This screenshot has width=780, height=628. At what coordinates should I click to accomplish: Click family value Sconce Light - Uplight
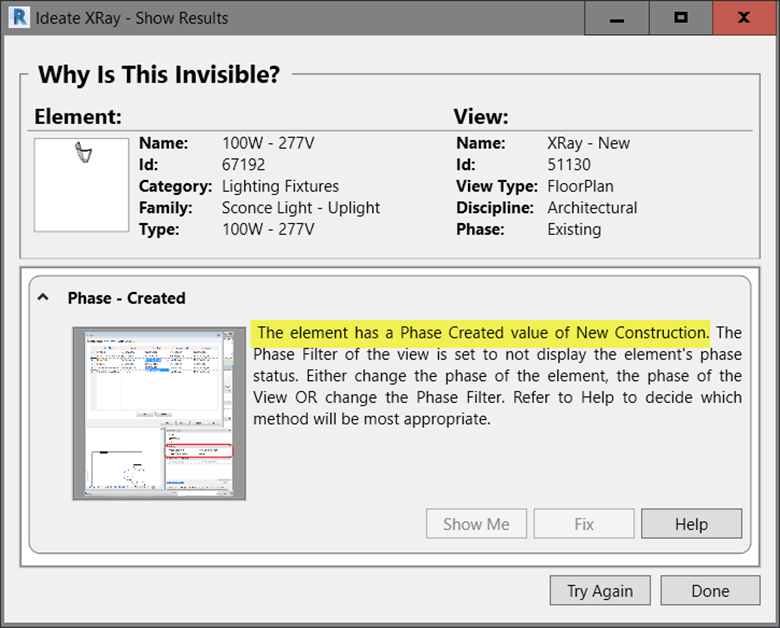click(x=300, y=208)
